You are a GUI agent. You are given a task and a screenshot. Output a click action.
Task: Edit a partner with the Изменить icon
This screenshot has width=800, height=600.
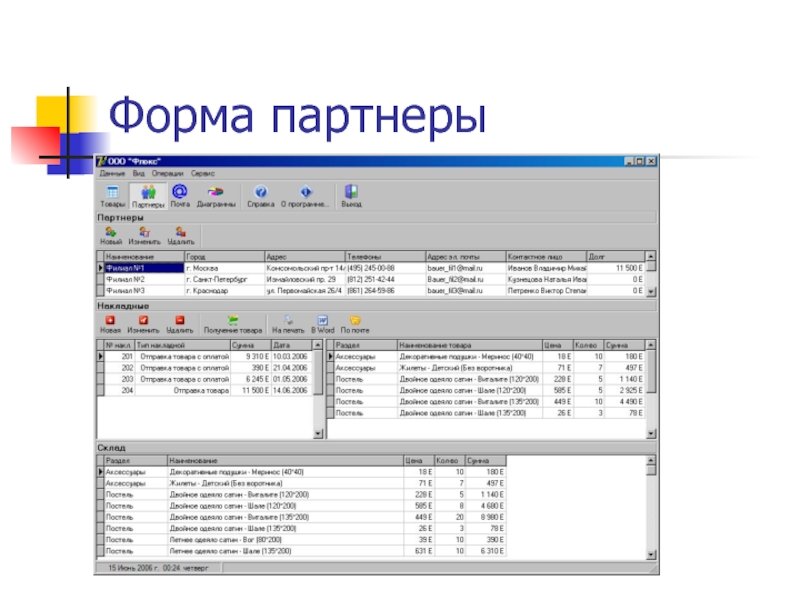(x=144, y=236)
